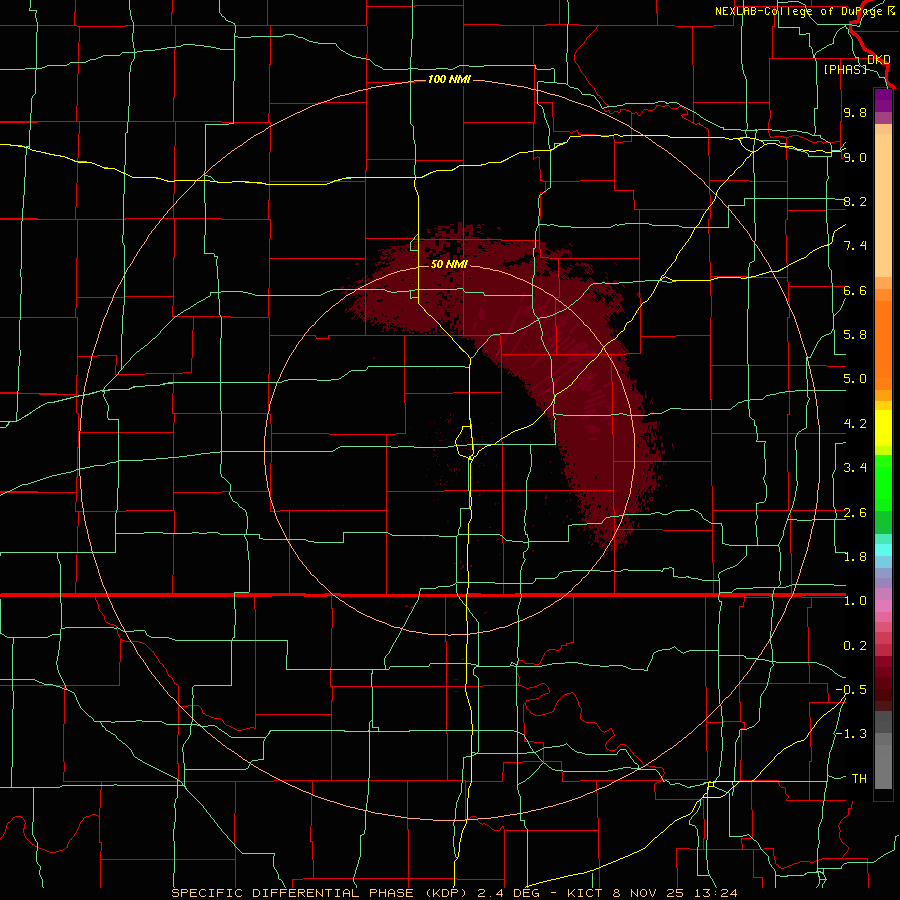The width and height of the screenshot is (900, 900).
Task: Click the 5.0 legend value
Action: (855, 379)
